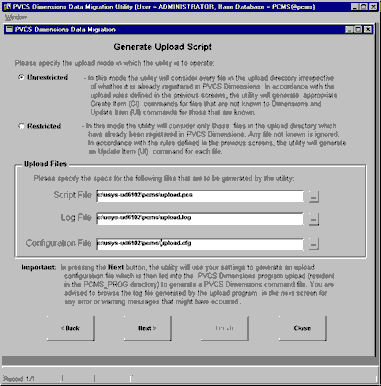Click the 'Script File' label
Screen dimensions: 381x386
click(x=72, y=195)
